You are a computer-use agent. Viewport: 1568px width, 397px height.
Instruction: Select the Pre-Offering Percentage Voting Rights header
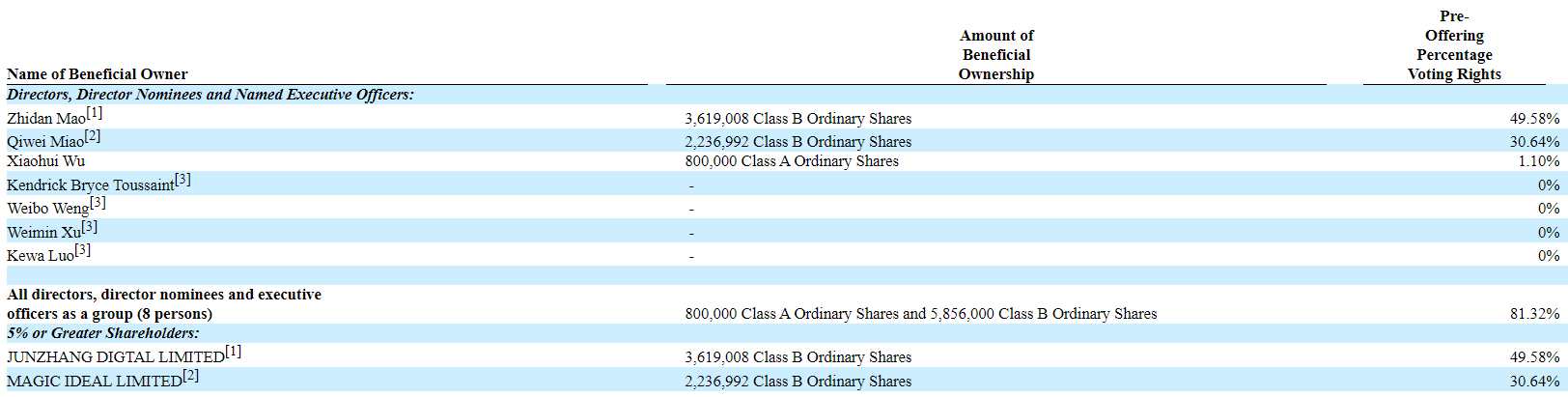tap(1454, 45)
